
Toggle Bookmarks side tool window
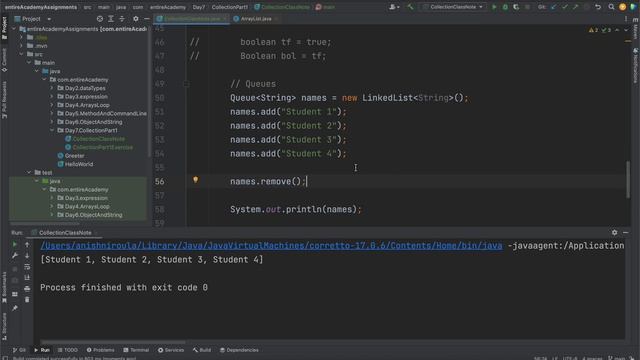4,287
